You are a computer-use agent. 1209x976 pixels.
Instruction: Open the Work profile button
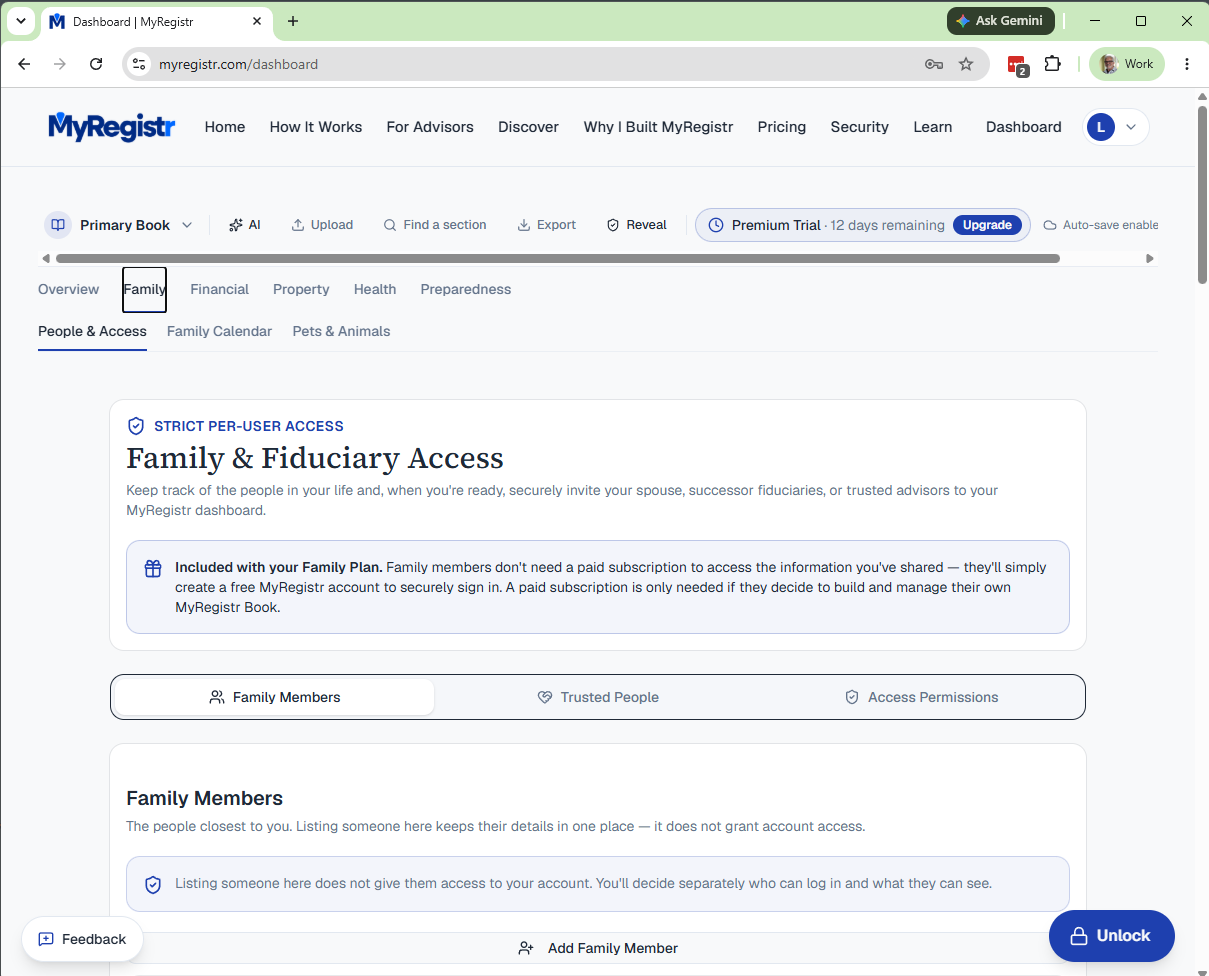click(1127, 64)
